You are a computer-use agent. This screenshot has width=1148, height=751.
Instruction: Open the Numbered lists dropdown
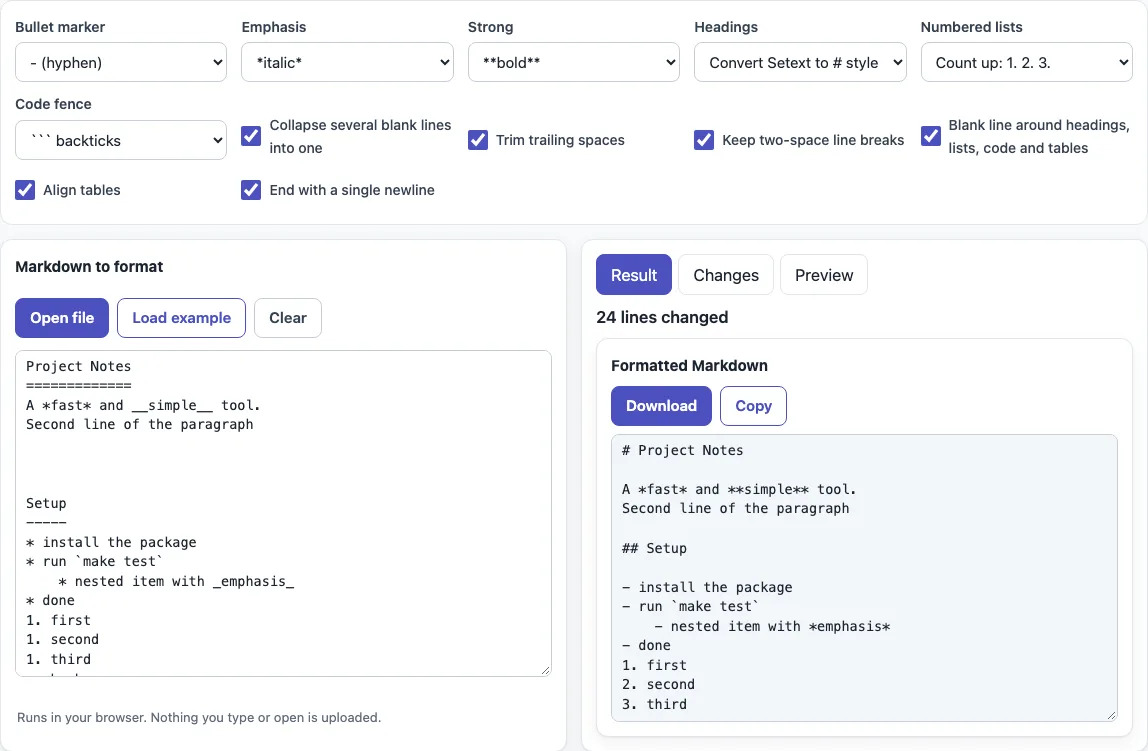click(x=1026, y=62)
